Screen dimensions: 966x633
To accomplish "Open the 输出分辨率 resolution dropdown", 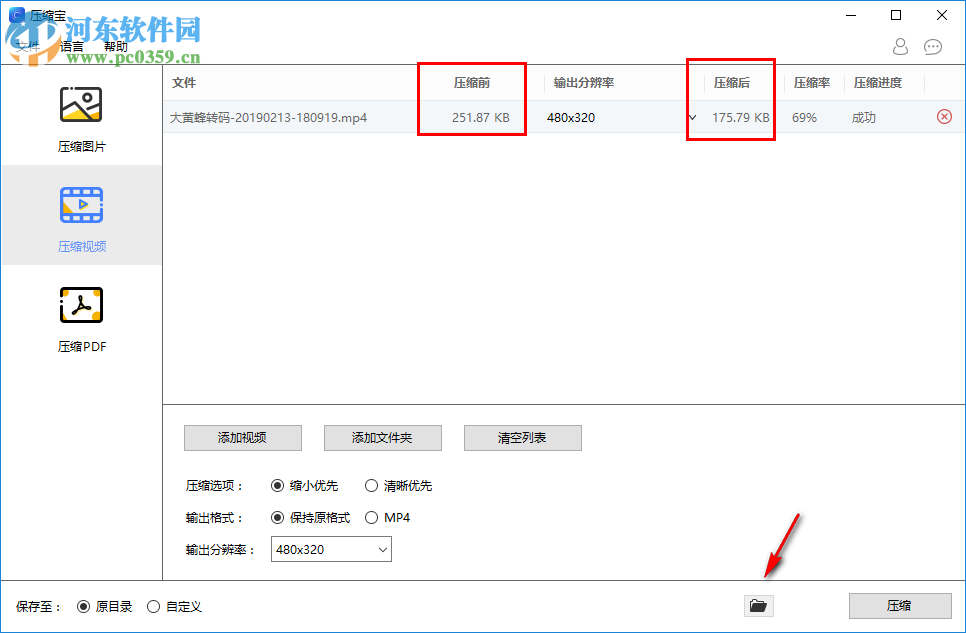I will click(x=330, y=549).
